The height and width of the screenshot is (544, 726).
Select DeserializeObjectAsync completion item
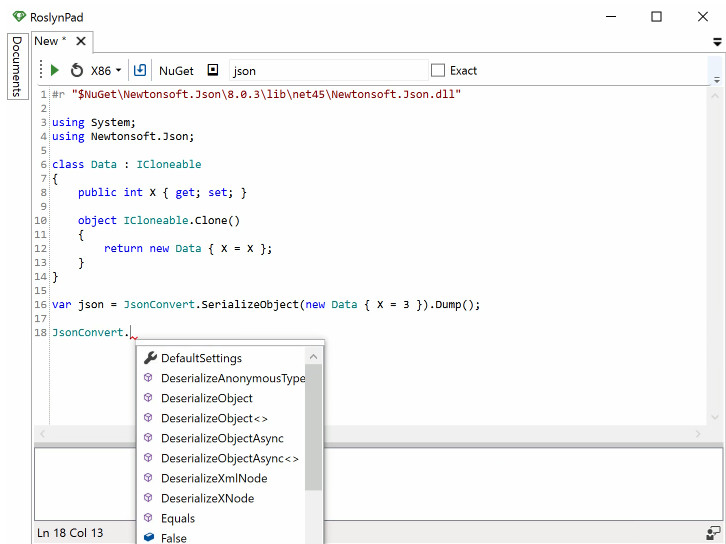pyautogui.click(x=221, y=438)
